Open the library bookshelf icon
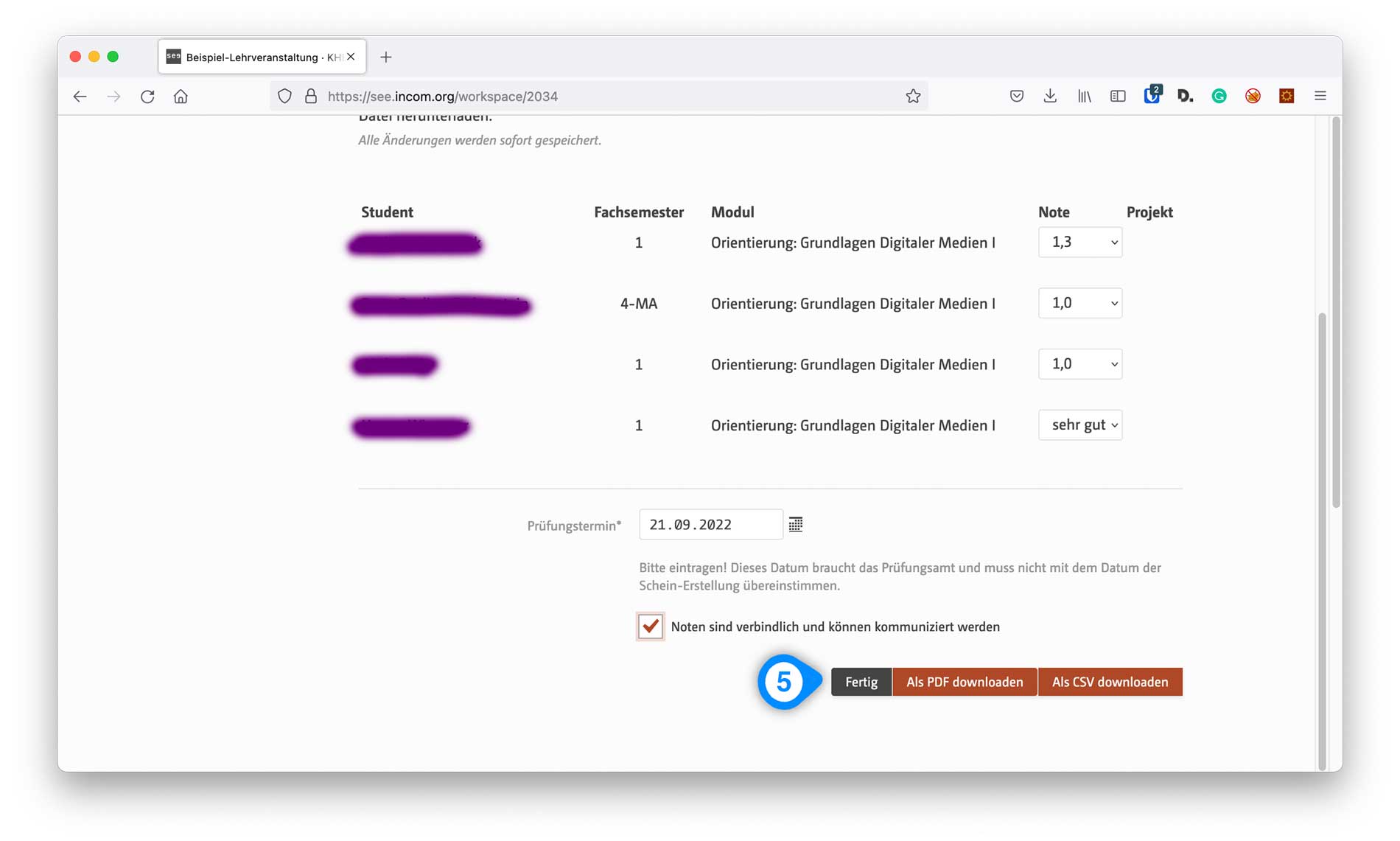This screenshot has height=841, width=1400. (x=1084, y=96)
